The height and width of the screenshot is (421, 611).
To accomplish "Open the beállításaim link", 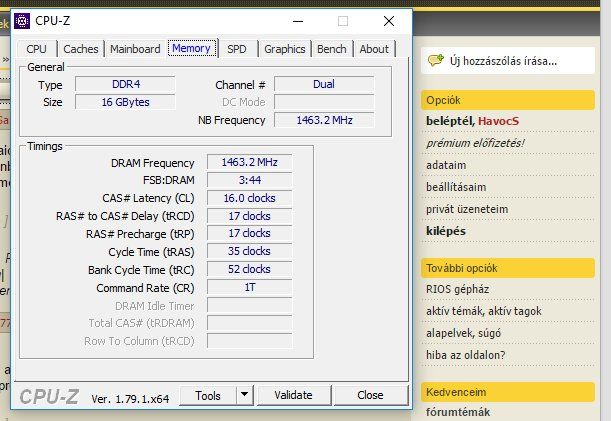I will click(x=456, y=187).
